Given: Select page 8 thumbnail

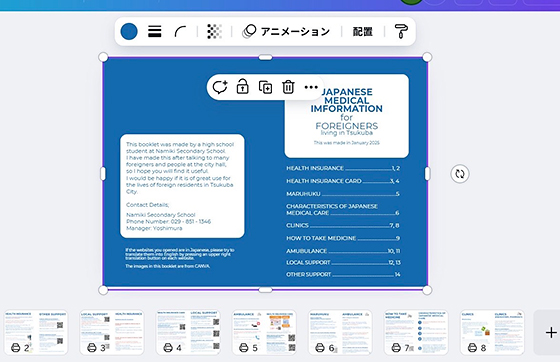Looking at the screenshot, I should tap(492, 332).
